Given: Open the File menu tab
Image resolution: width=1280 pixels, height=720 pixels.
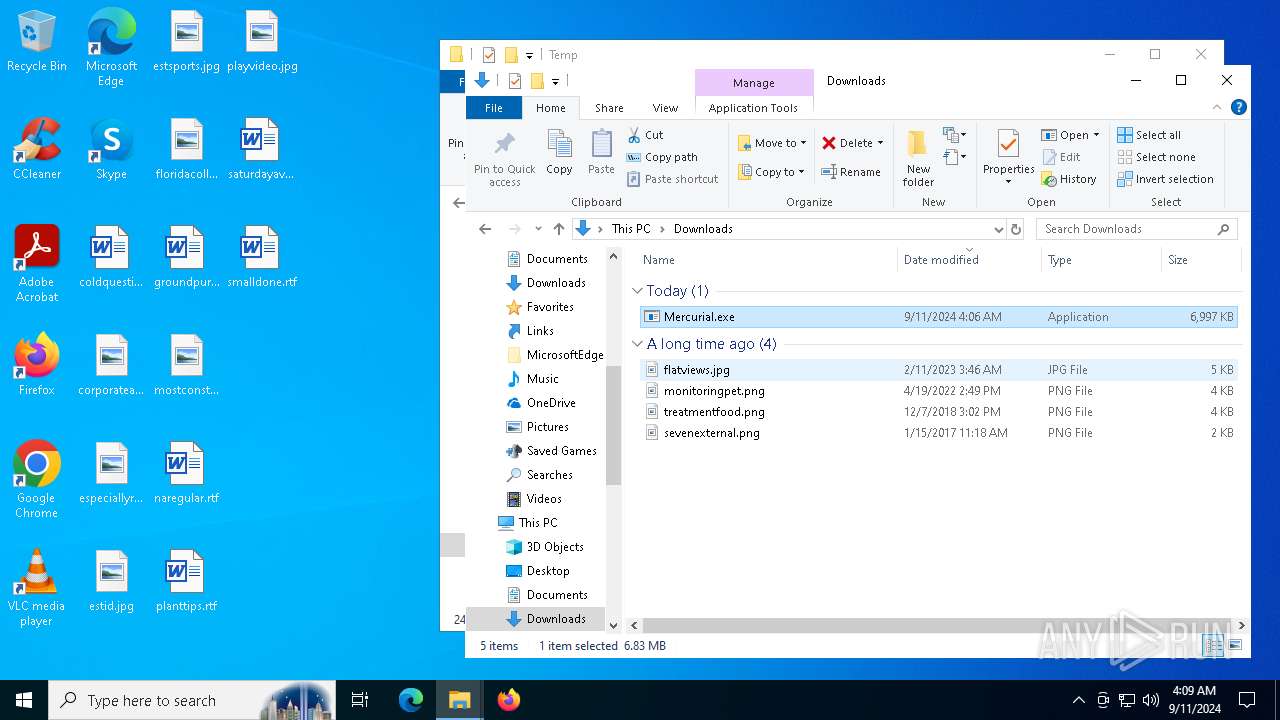Looking at the screenshot, I should (494, 108).
